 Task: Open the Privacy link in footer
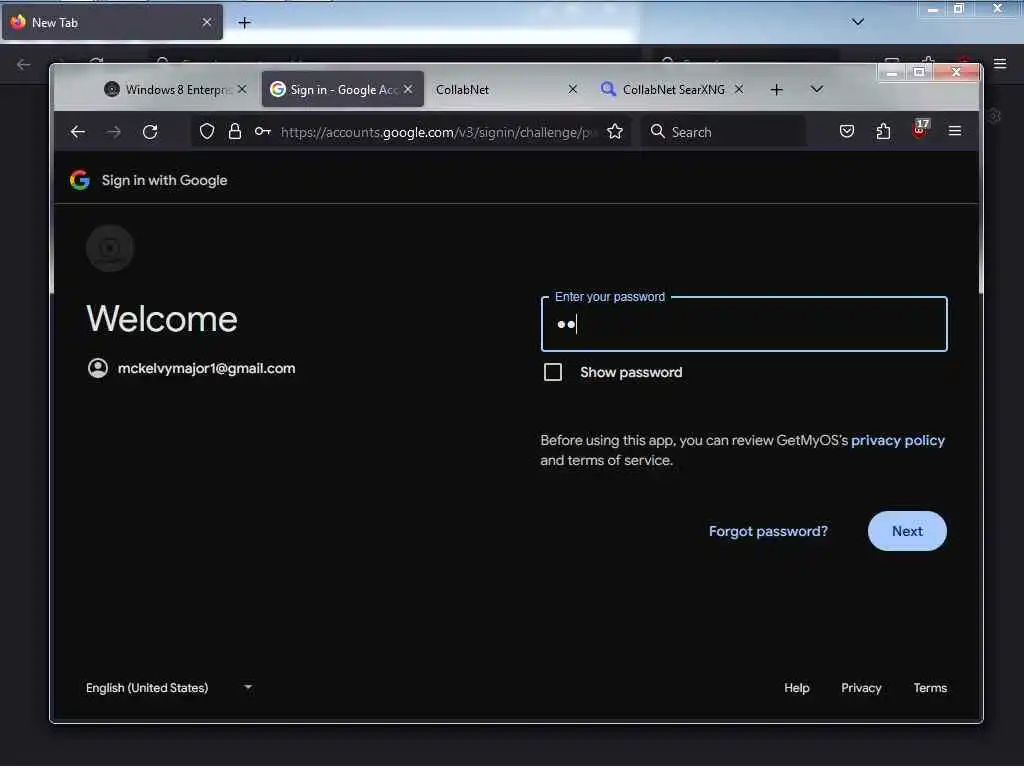click(x=861, y=688)
